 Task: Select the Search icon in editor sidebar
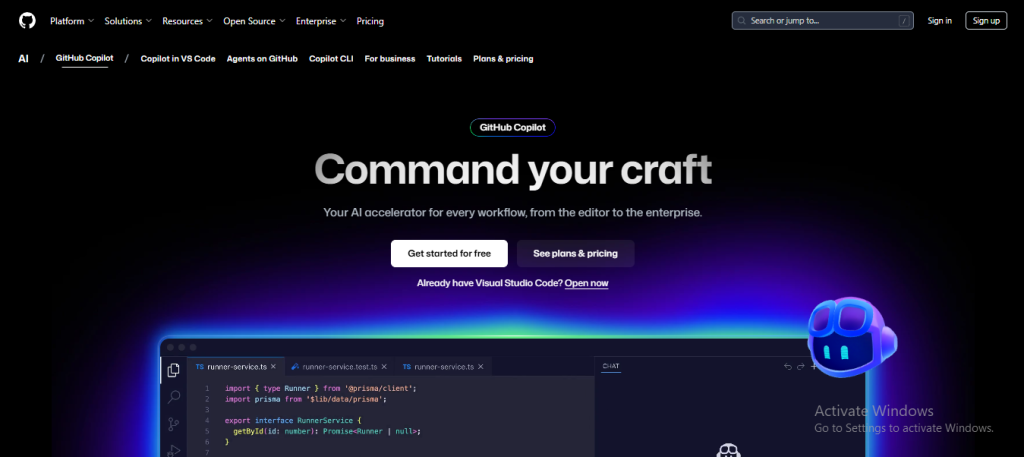[174, 397]
